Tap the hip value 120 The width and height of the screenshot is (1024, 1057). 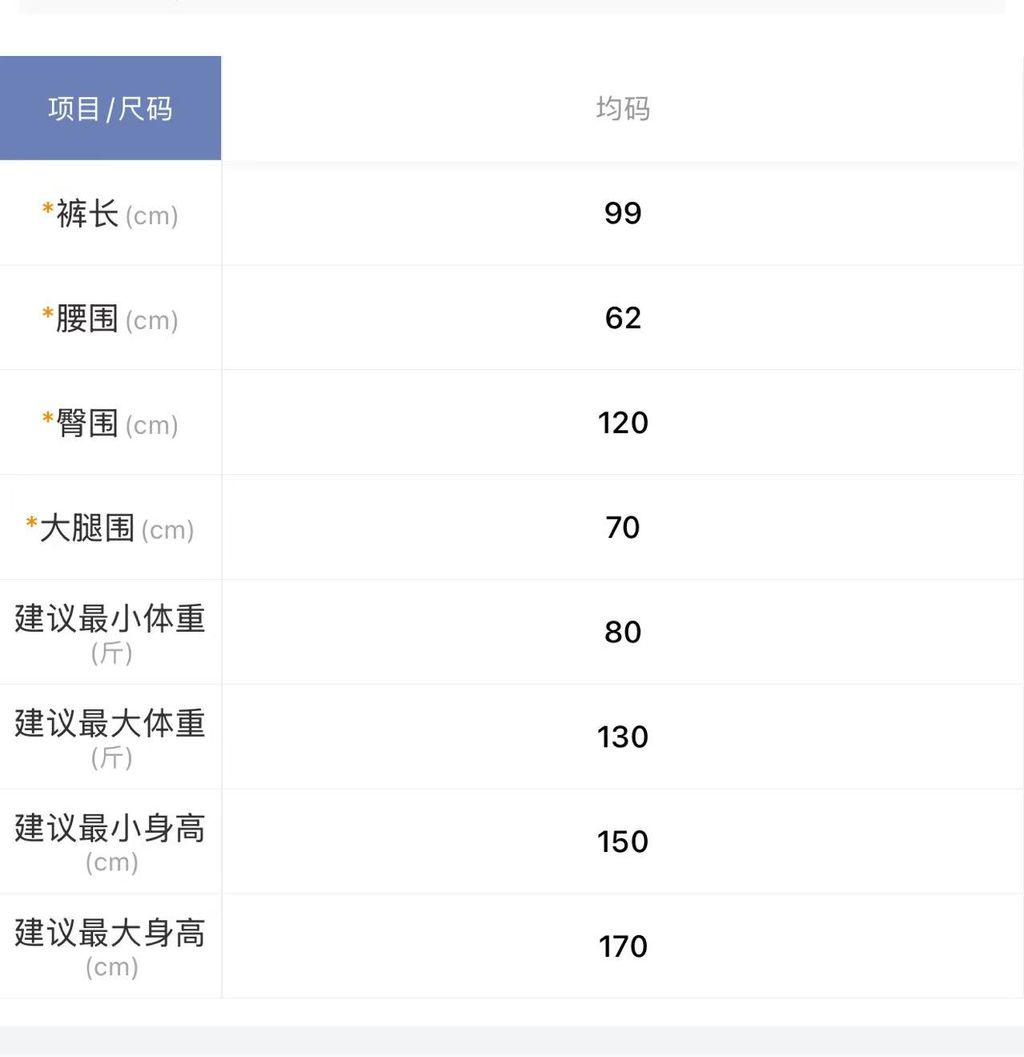622,423
